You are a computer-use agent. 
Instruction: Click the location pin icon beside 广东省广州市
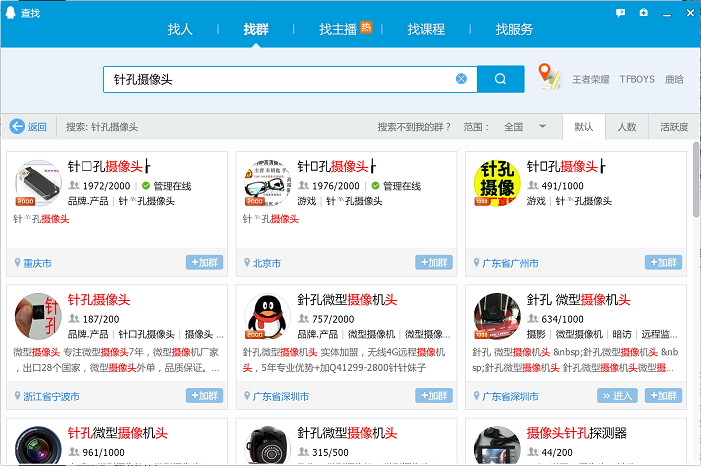(477, 263)
